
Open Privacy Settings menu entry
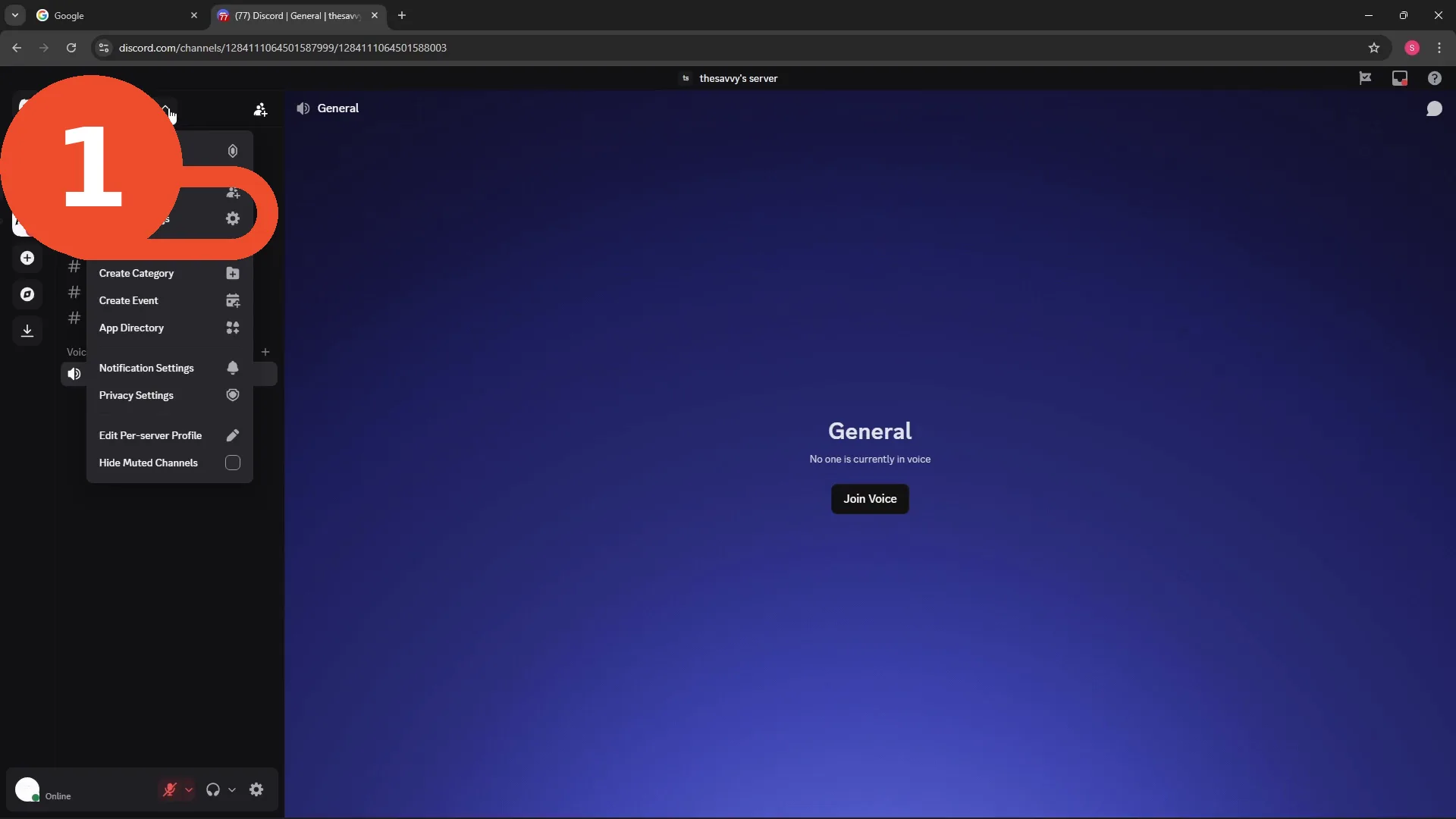[169, 395]
